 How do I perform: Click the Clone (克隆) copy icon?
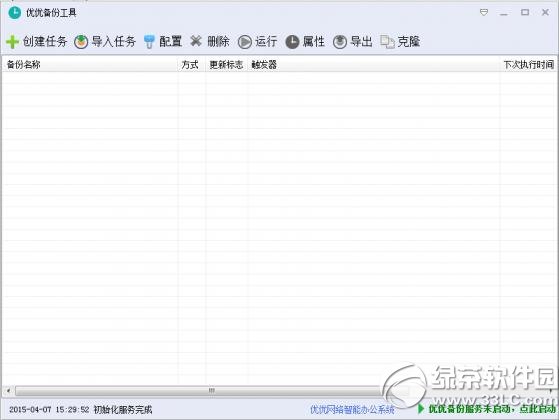click(x=387, y=42)
